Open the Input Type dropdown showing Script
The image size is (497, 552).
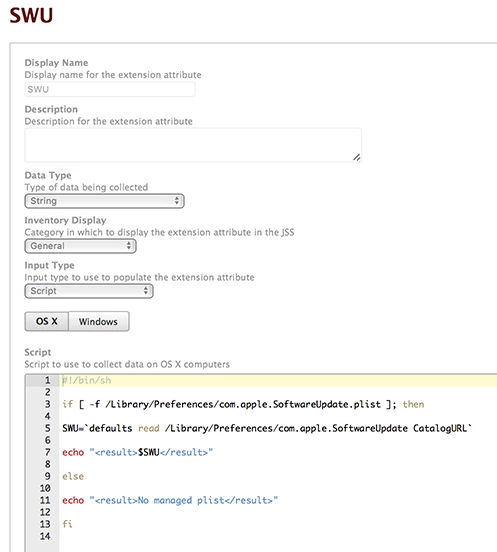89,291
